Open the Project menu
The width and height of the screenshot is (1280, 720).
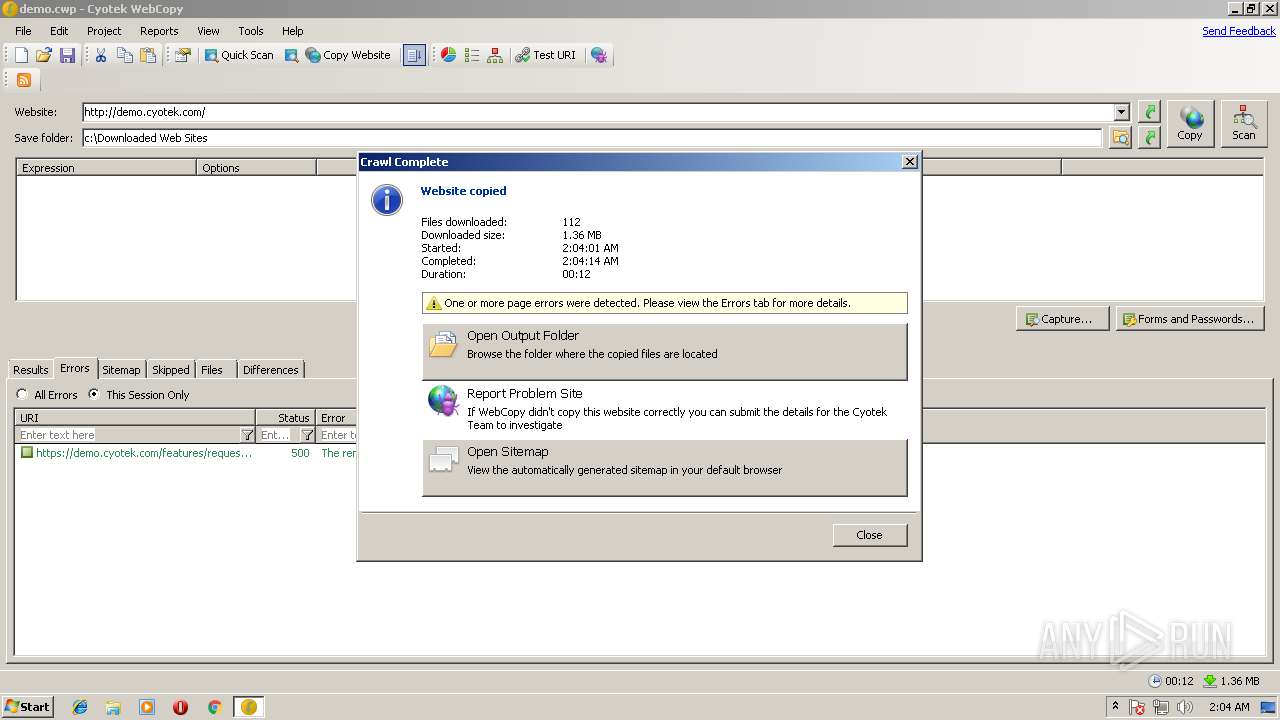click(x=104, y=31)
